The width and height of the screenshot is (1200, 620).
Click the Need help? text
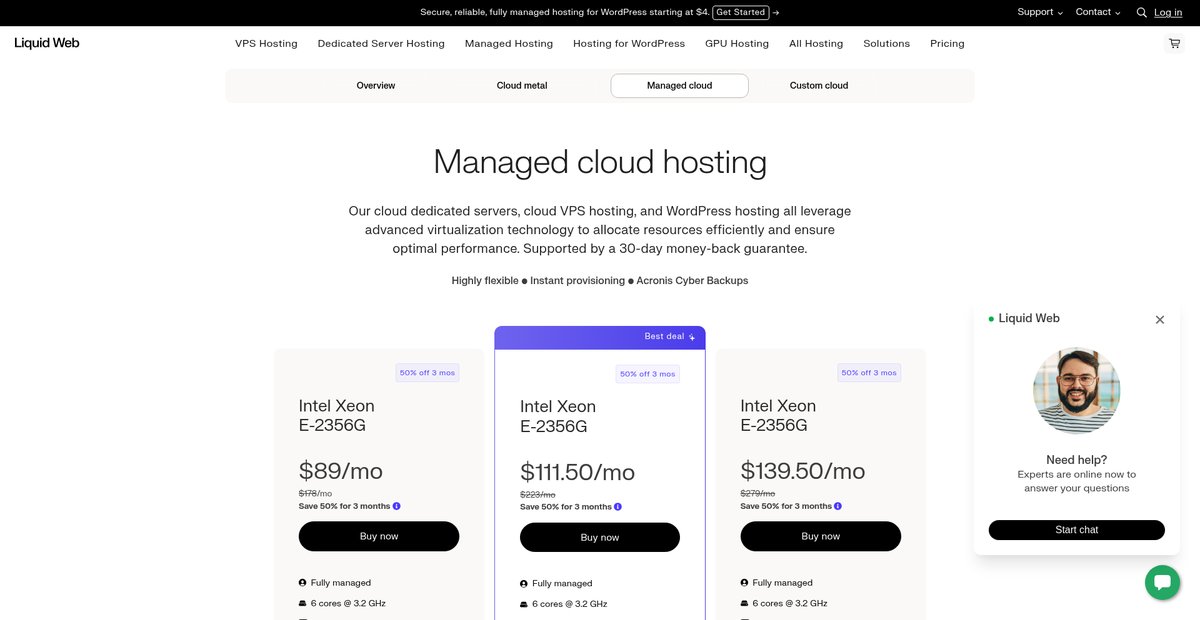[x=1077, y=460]
